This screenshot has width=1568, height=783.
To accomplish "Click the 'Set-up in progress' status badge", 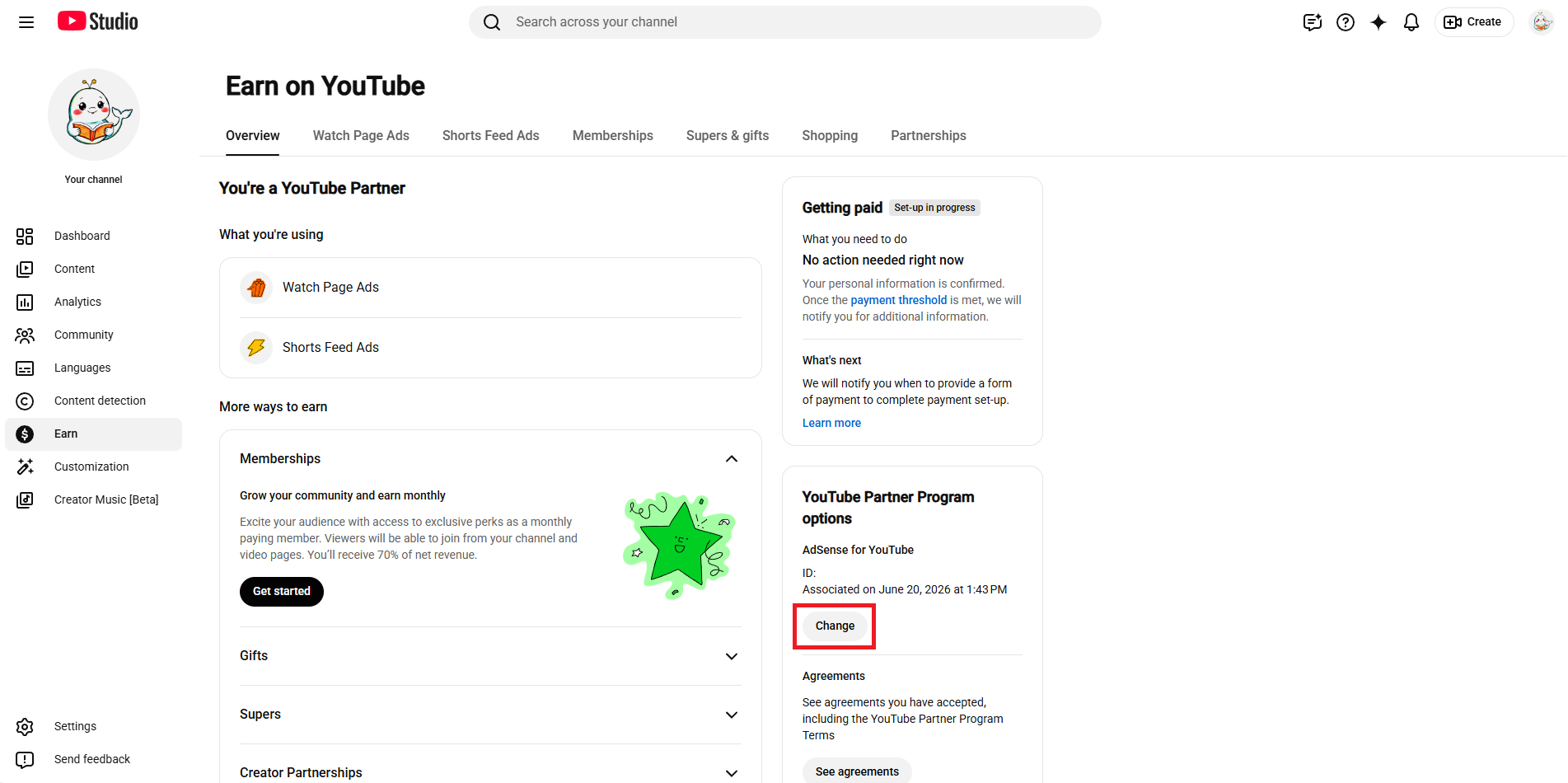I will [x=934, y=208].
